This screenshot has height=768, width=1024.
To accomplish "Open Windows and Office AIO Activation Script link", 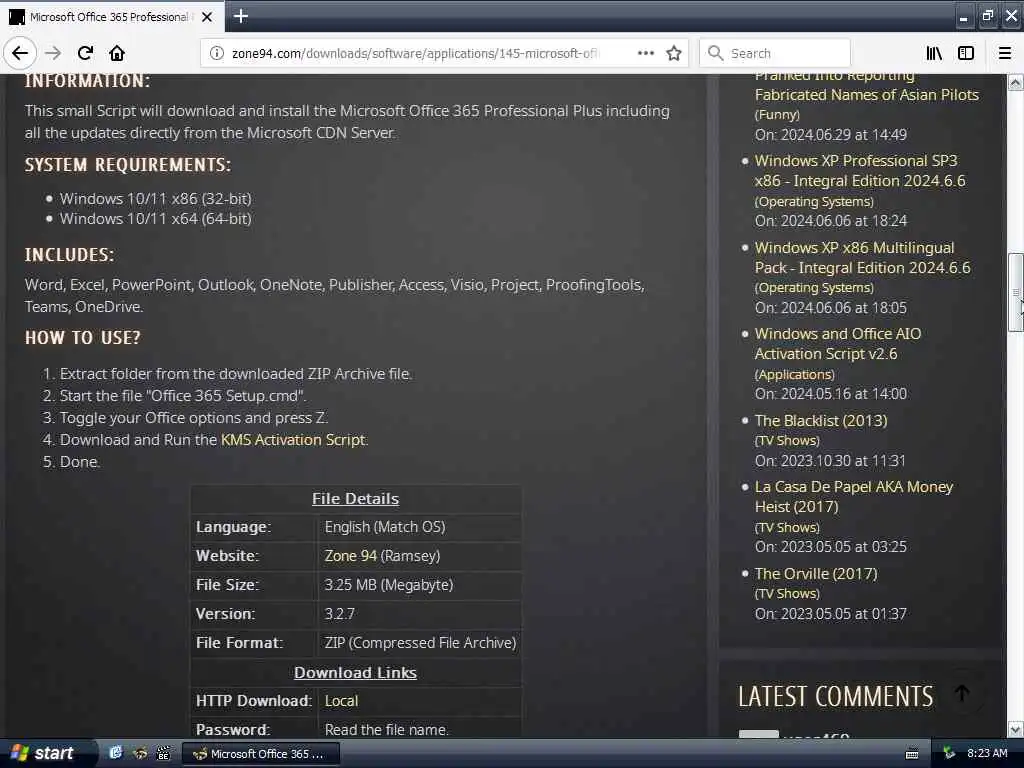I will 838,344.
